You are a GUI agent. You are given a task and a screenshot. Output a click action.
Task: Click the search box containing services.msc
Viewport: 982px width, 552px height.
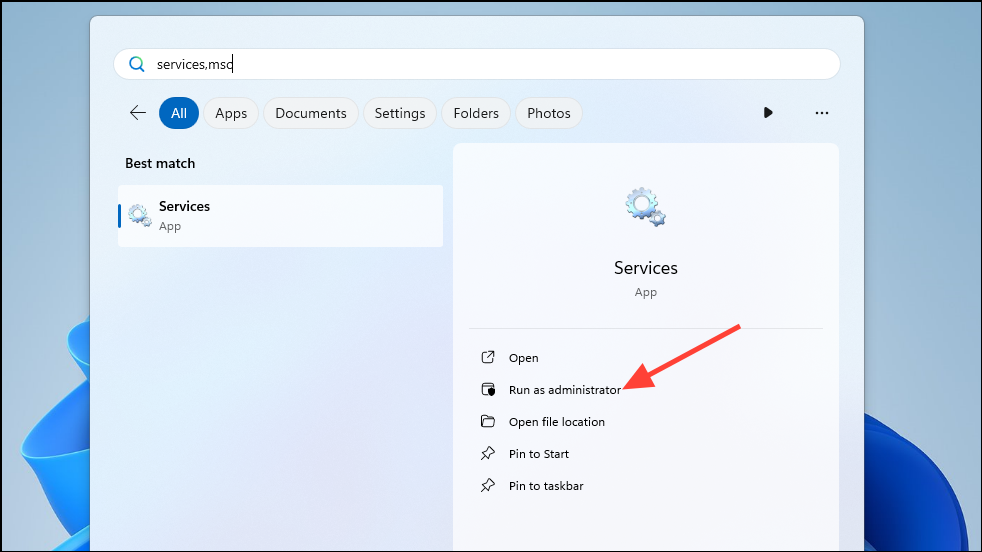(477, 64)
